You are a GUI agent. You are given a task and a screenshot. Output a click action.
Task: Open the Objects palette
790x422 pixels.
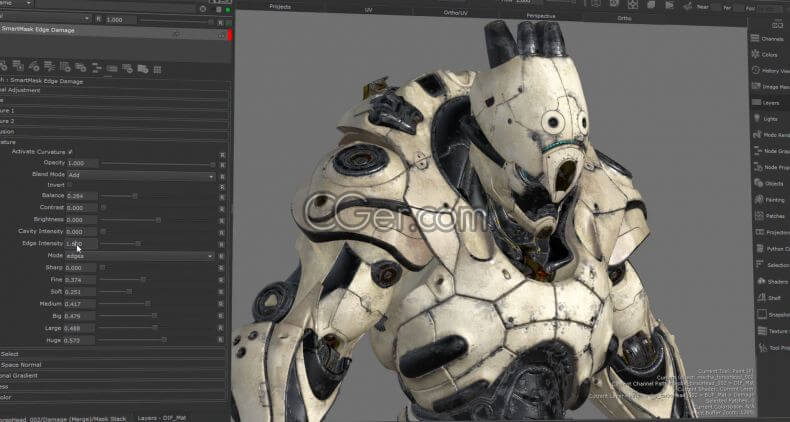pos(769,183)
